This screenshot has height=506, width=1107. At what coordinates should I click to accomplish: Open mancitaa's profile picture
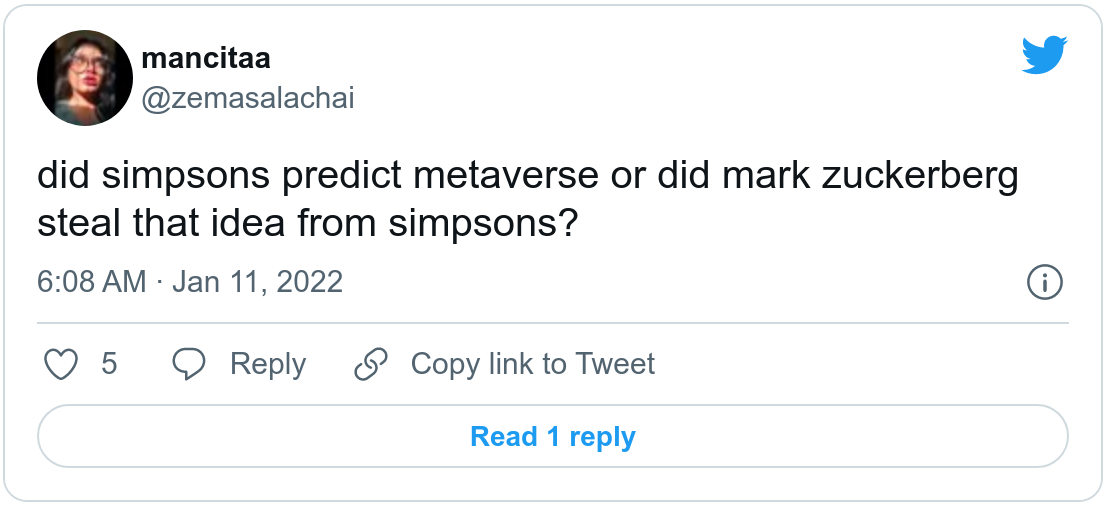(x=85, y=77)
